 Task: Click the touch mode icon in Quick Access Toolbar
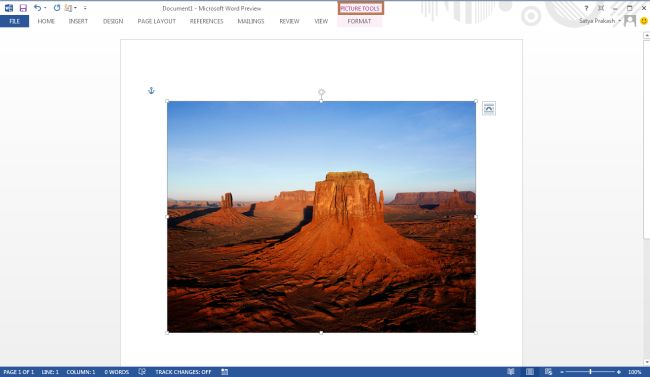pyautogui.click(x=69, y=8)
